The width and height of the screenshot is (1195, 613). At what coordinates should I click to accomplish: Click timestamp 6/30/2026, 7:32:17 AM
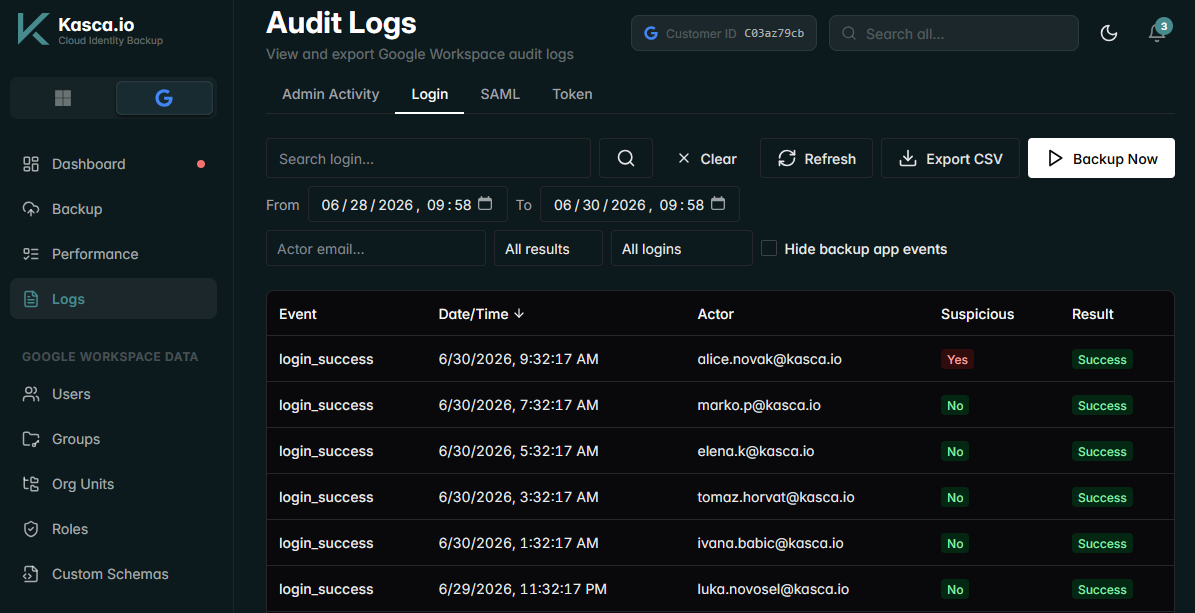pyautogui.click(x=518, y=405)
